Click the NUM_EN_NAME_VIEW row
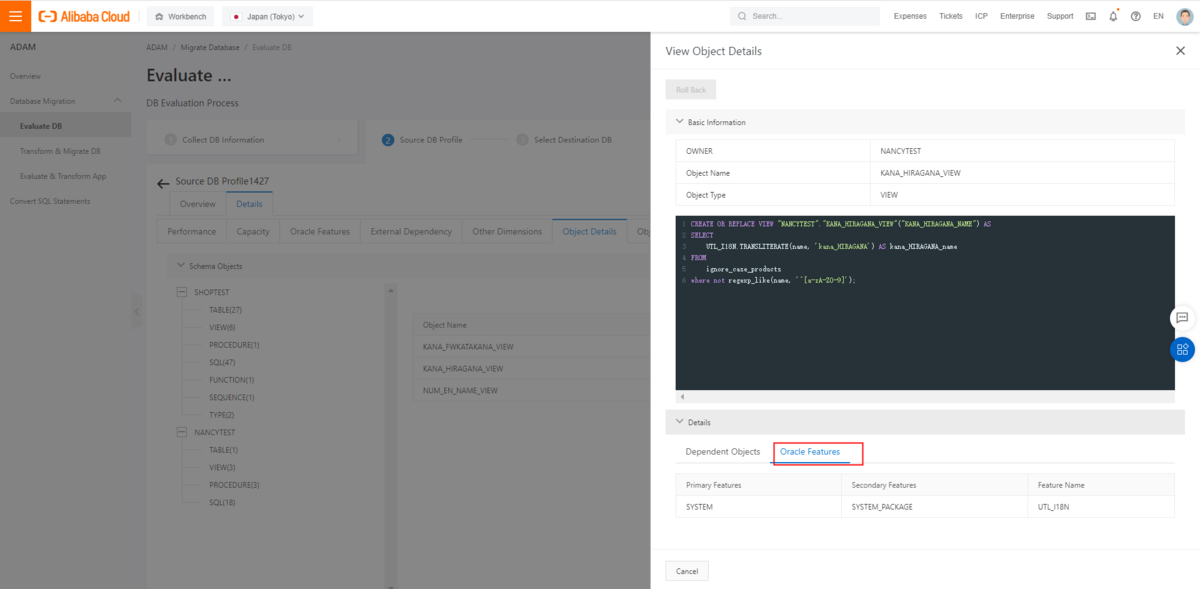Screen dimensions: 1200x589 pyautogui.click(x=531, y=391)
